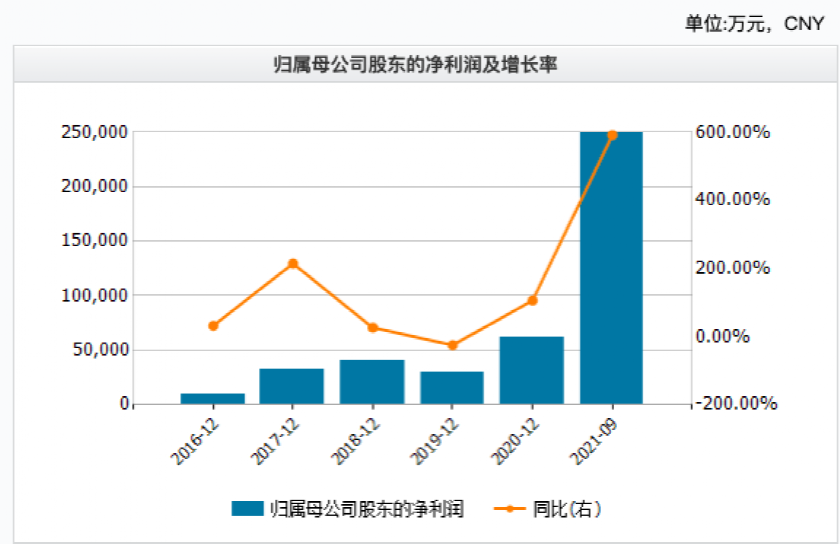Click the 2019-12 growth rate data point

tap(453, 345)
